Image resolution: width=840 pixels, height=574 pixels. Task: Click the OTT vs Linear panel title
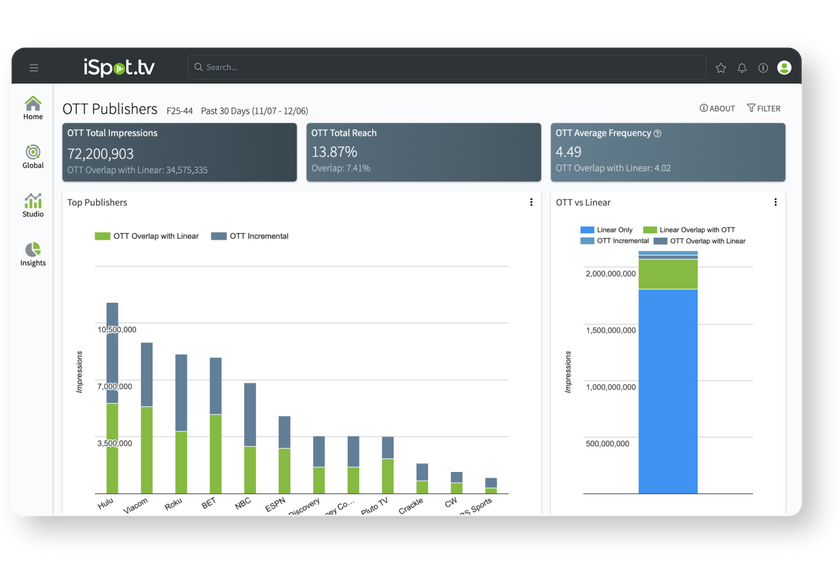pyautogui.click(x=583, y=203)
